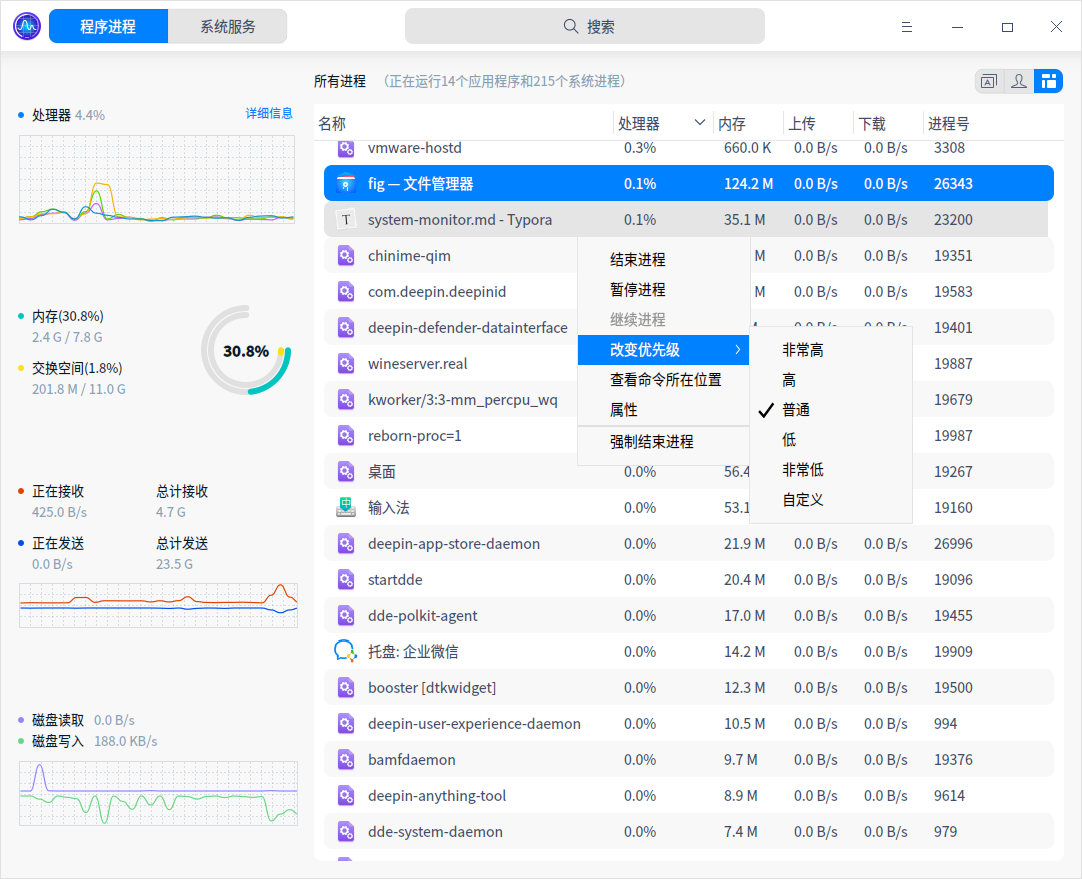
Task: Click the fig file manager icon
Action: coord(346,184)
